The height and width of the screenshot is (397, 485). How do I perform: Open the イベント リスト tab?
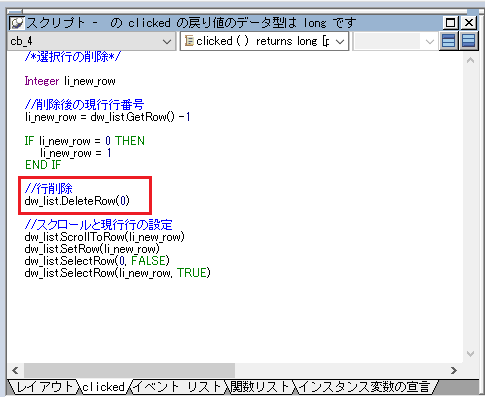click(177, 387)
